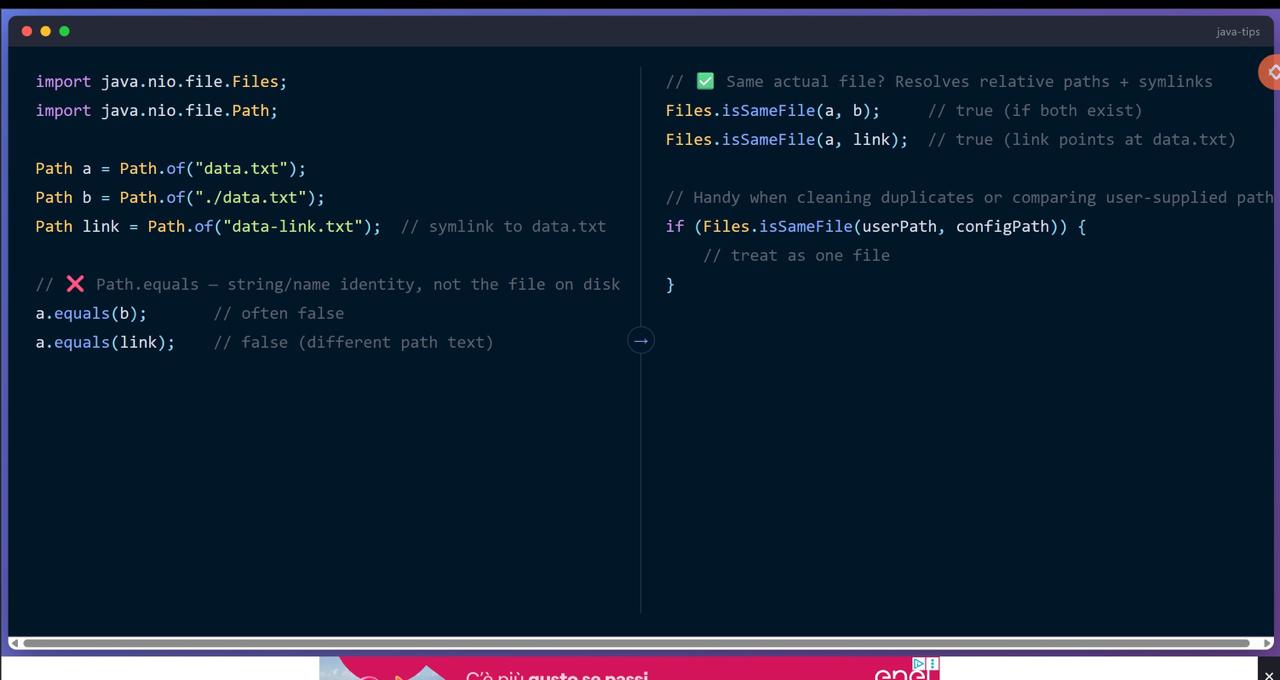Click the green check mark emoji

(705, 81)
